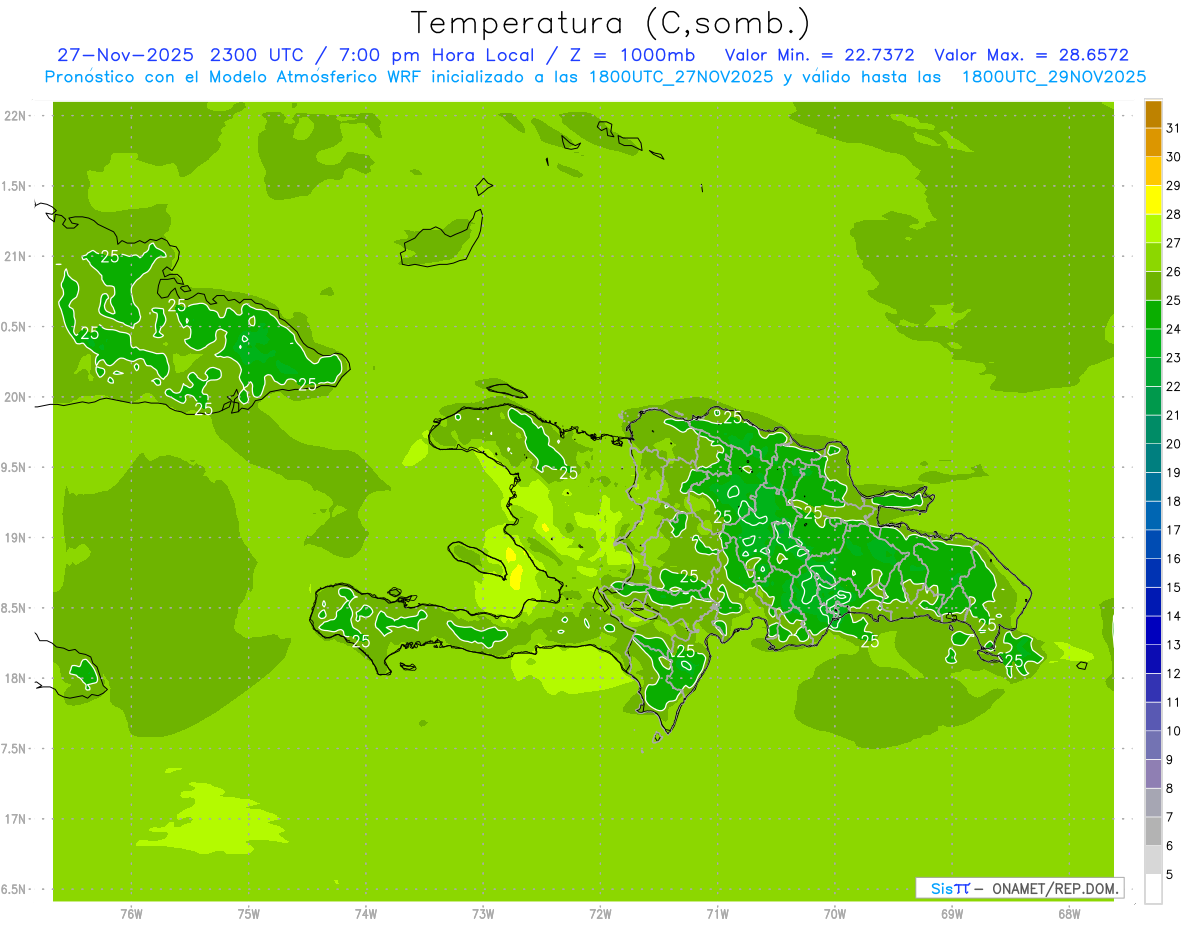Click the legend value '28'

click(1174, 214)
